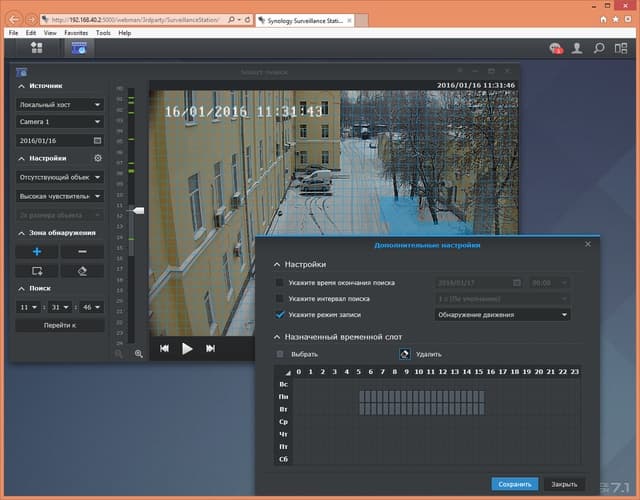This screenshot has width=640, height=500.
Task: Check the 'Укажите интервал поиска' option
Action: pos(280,299)
